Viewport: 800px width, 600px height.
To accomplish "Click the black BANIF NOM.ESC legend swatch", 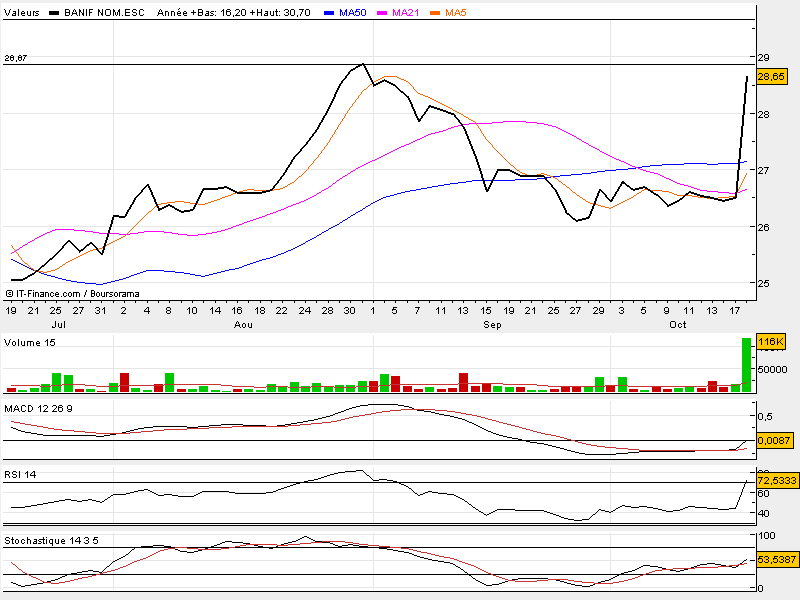I will [54, 13].
